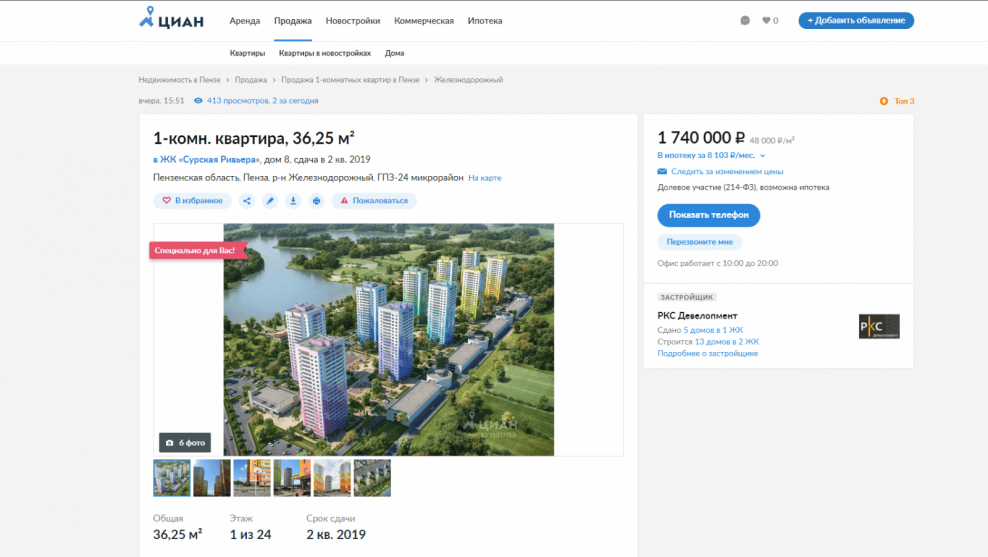Click the РКС Девелопмент developer name
Screen dimensions: 988x557
697,316
